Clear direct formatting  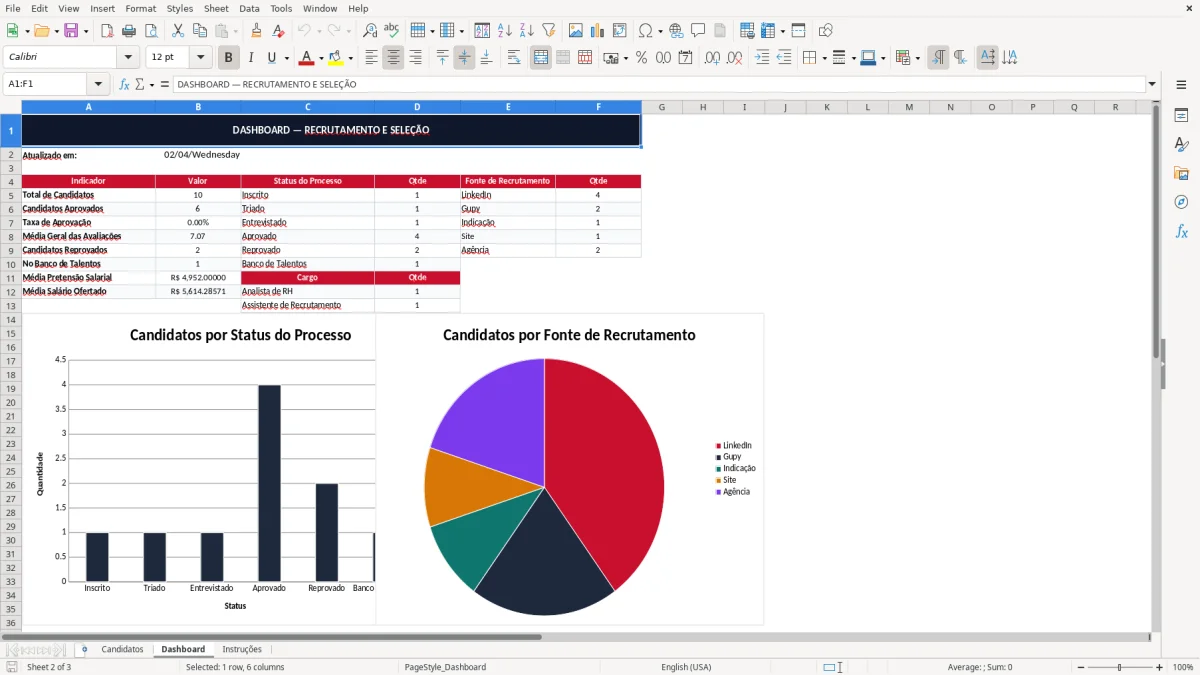click(278, 31)
